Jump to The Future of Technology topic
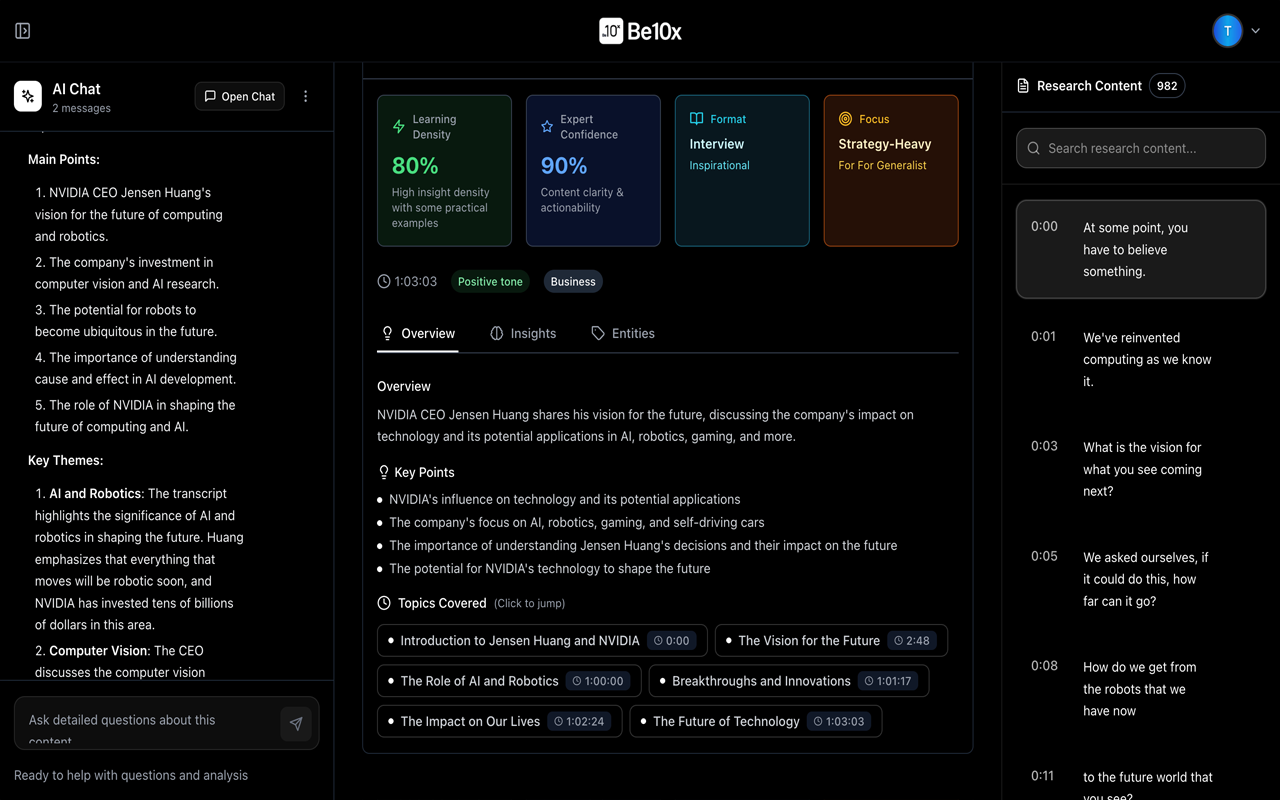Image resolution: width=1280 pixels, height=800 pixels. click(756, 721)
